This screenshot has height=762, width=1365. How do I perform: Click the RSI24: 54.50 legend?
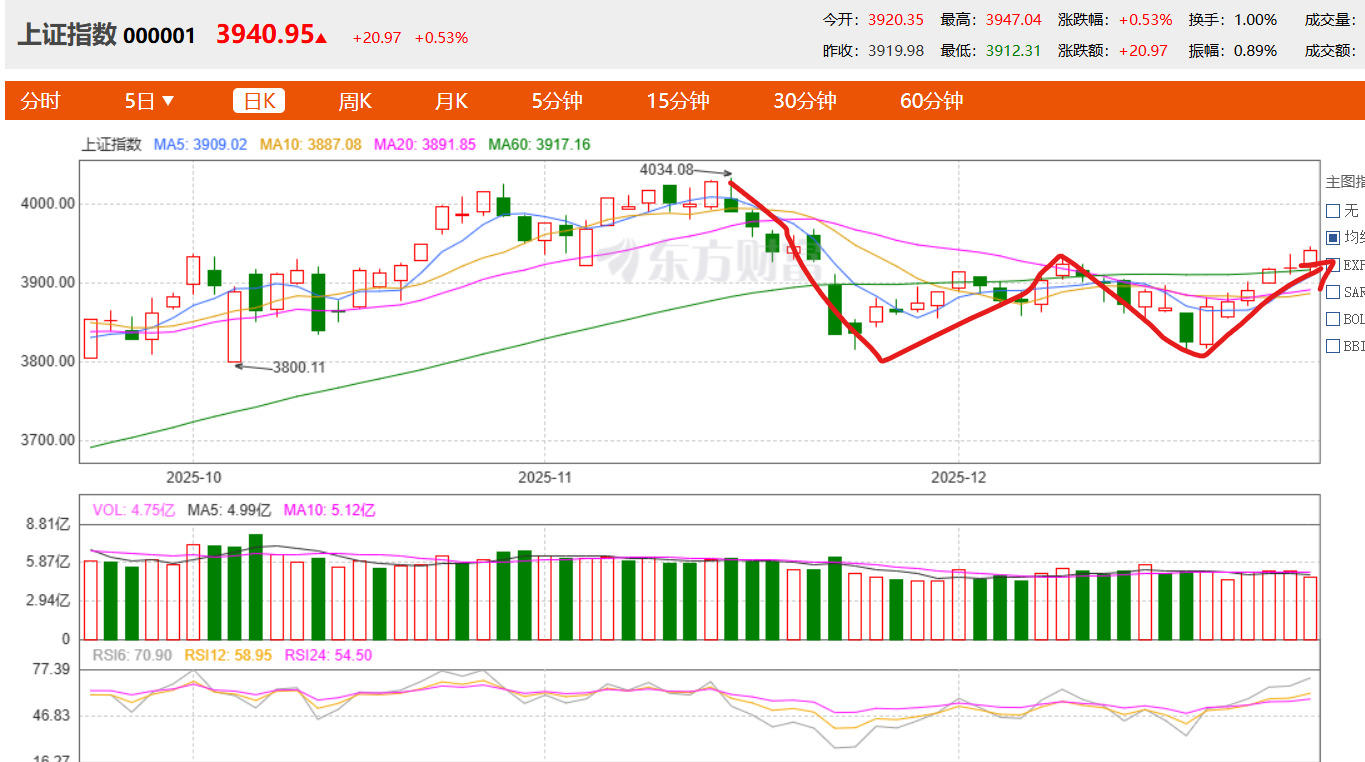pyautogui.click(x=328, y=654)
